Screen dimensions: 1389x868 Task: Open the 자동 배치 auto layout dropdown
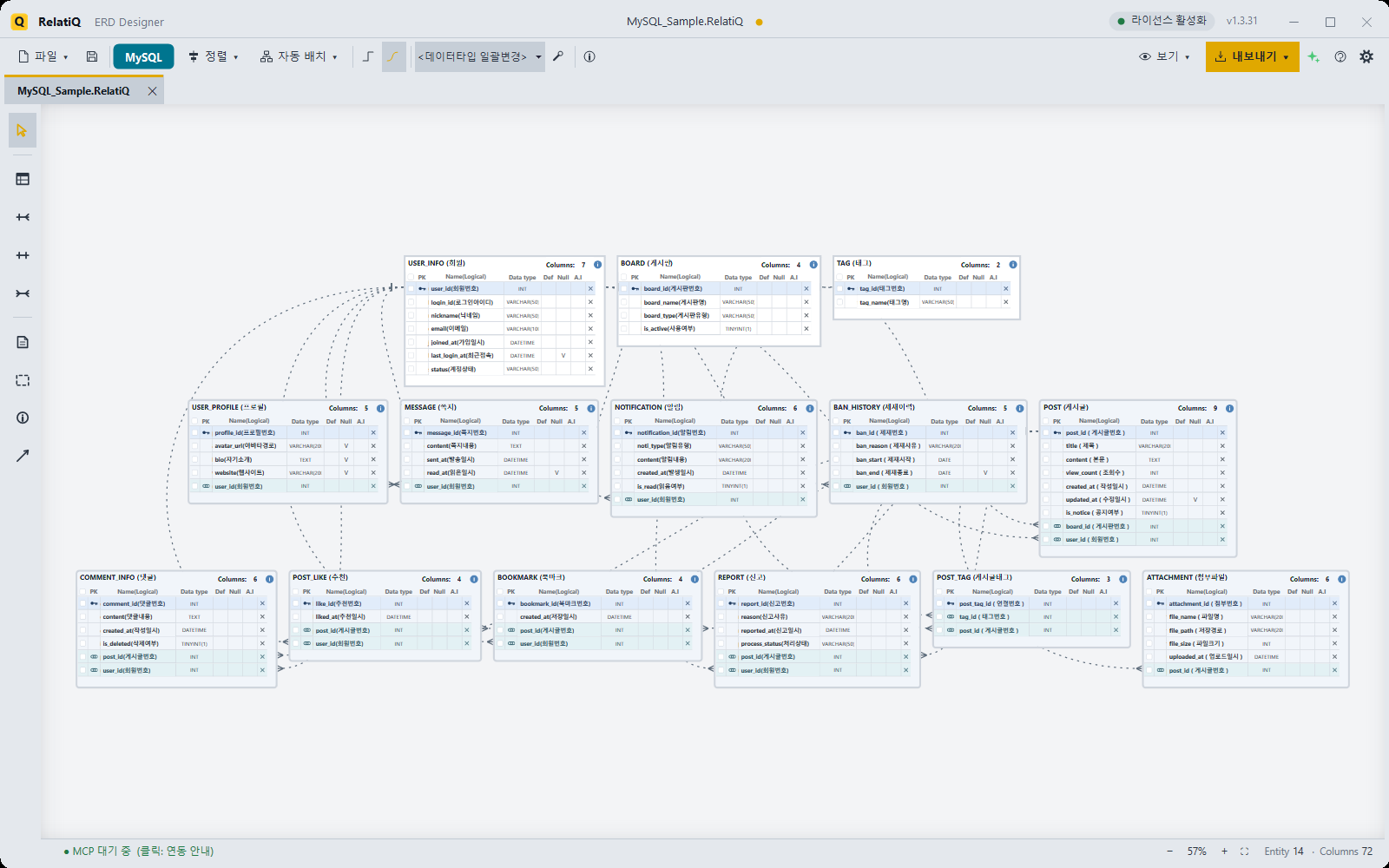[x=299, y=56]
